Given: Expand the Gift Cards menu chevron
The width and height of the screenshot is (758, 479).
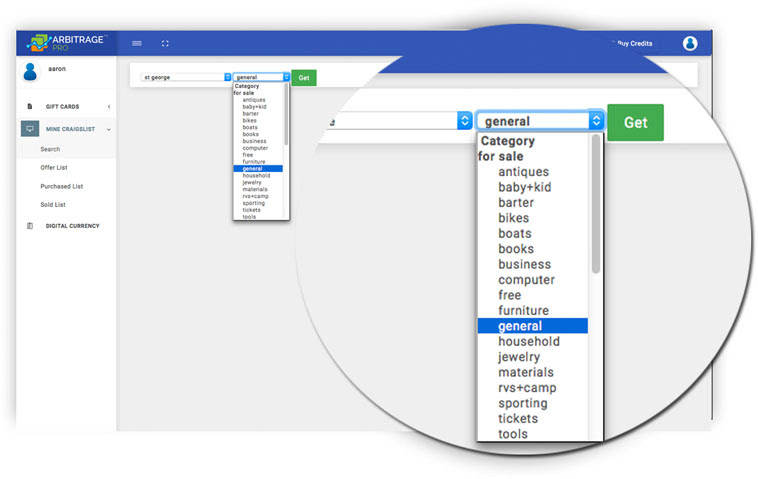Looking at the screenshot, I should pos(109,106).
